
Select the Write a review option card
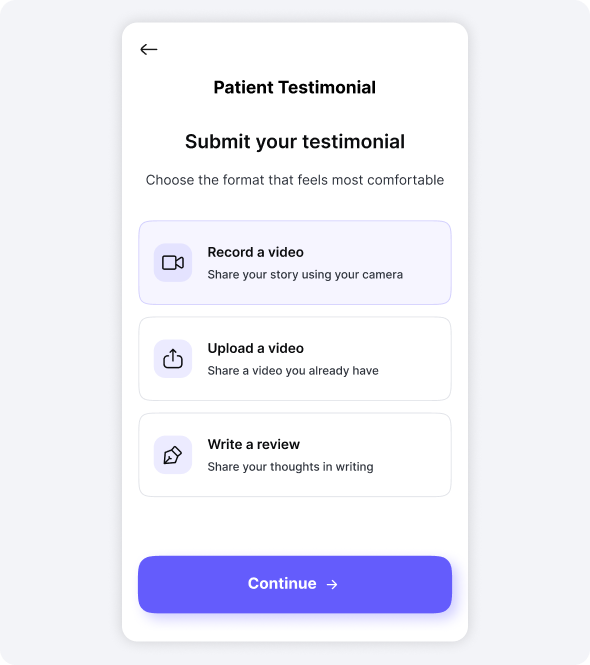pyautogui.click(x=295, y=455)
